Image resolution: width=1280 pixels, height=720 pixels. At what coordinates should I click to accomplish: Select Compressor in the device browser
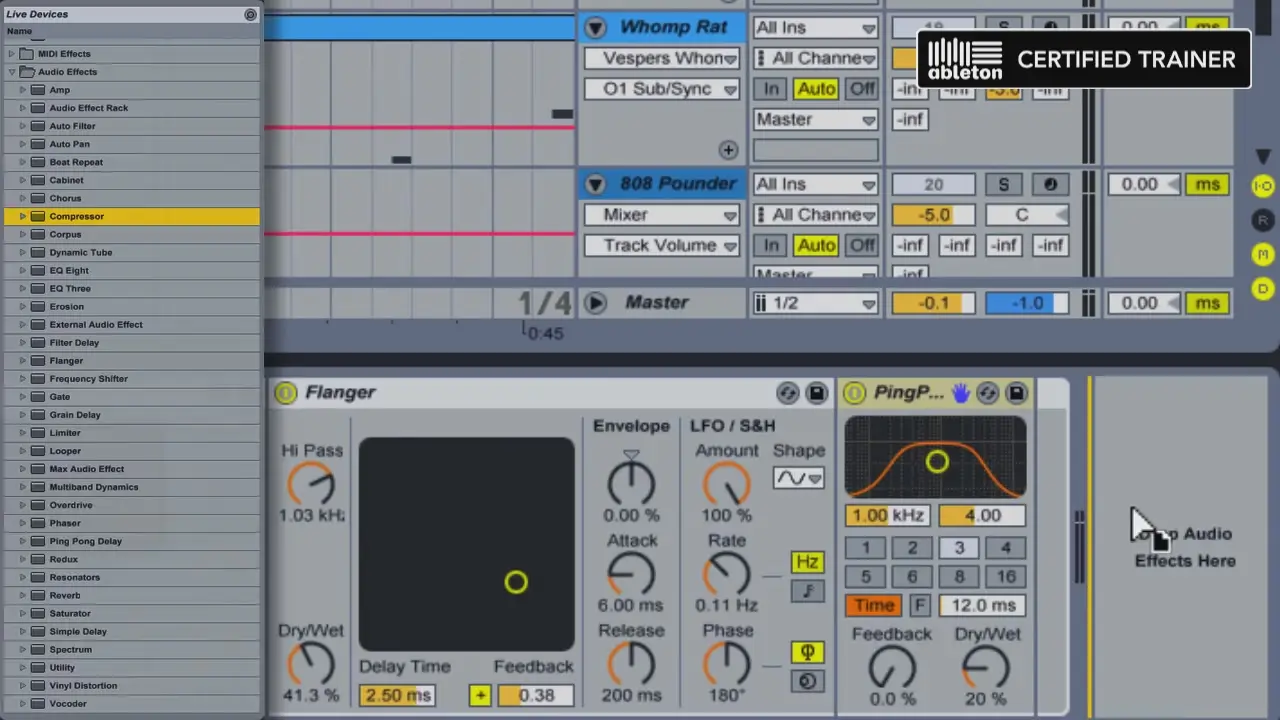coord(130,216)
